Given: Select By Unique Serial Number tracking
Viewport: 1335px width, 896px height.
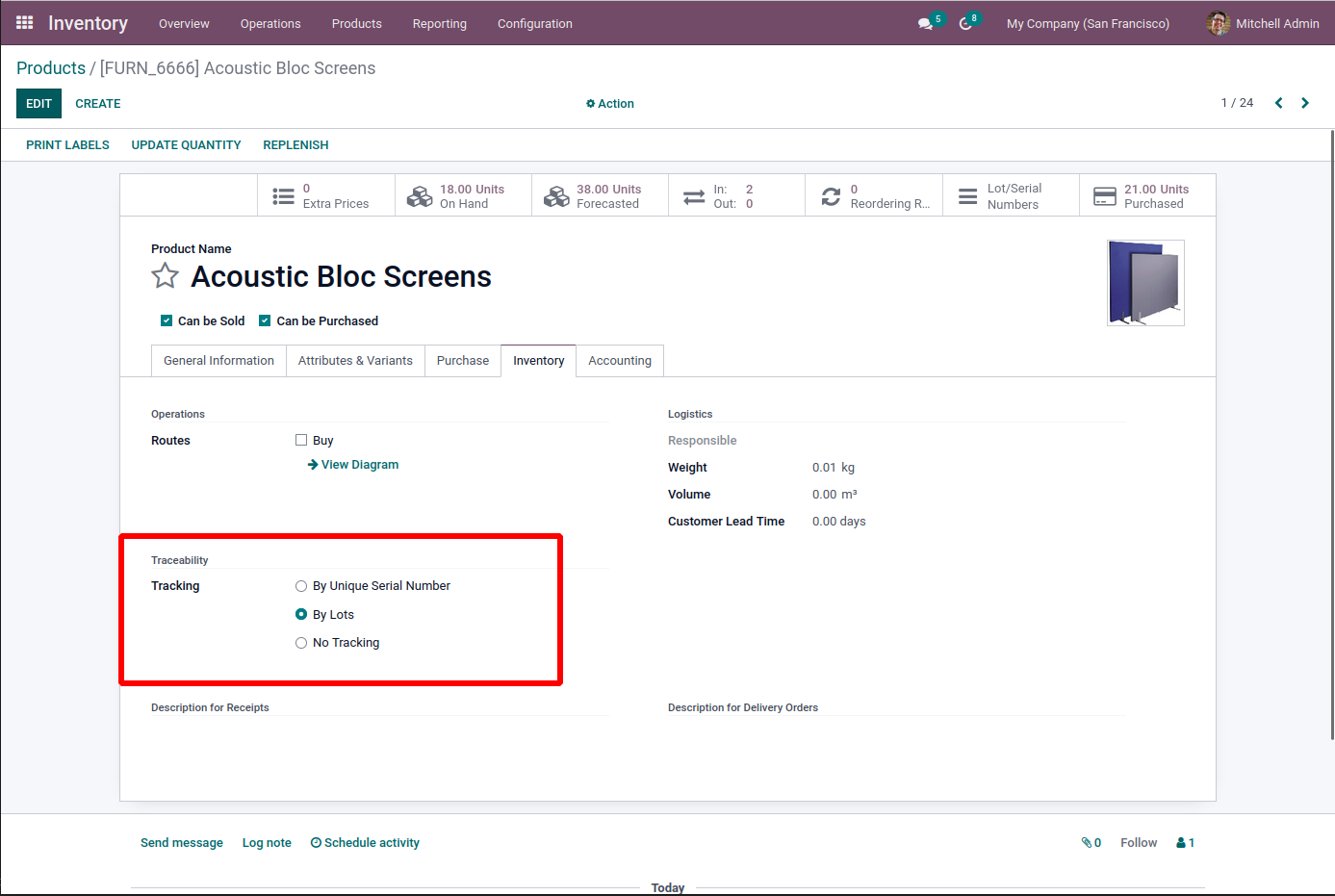Looking at the screenshot, I should 301,586.
